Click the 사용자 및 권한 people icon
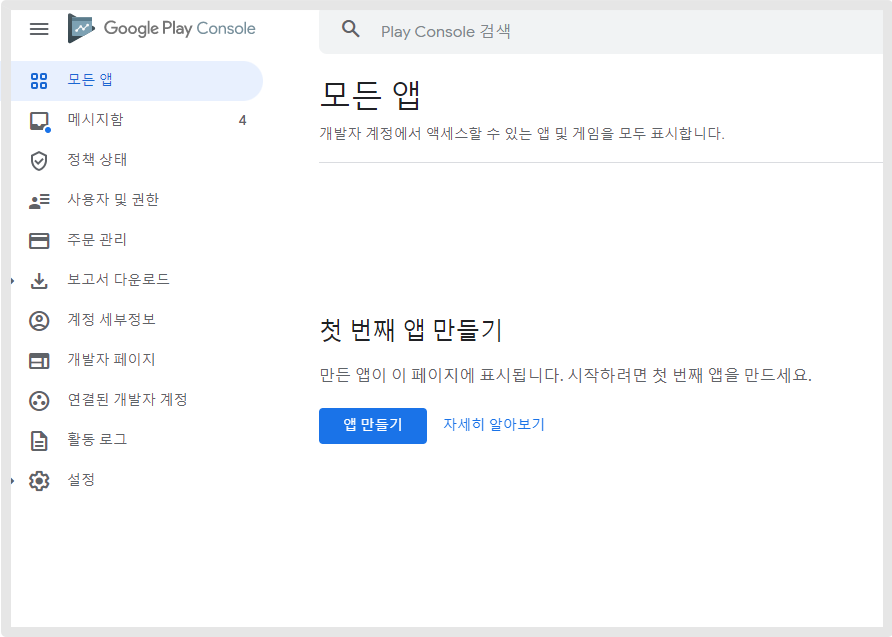The width and height of the screenshot is (892, 637). click(x=39, y=200)
